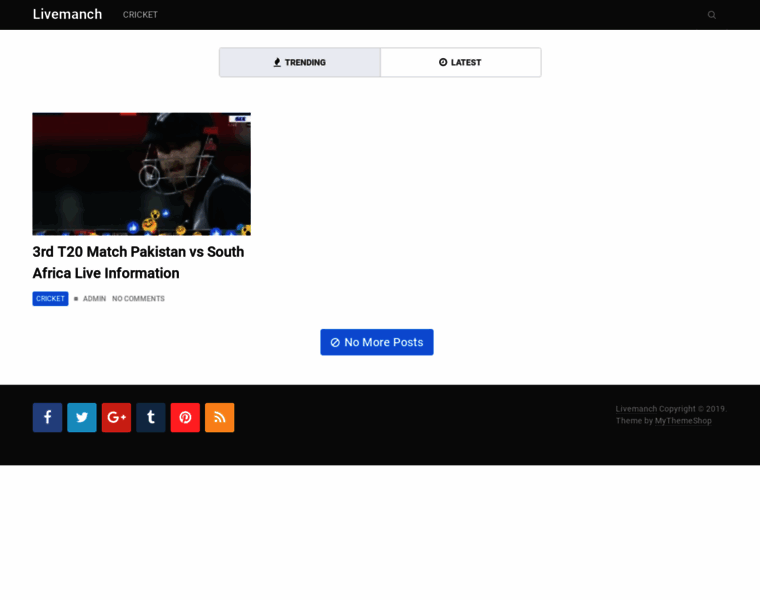This screenshot has width=760, height=600.
Task: Click the Google+ social icon
Action: [116, 417]
